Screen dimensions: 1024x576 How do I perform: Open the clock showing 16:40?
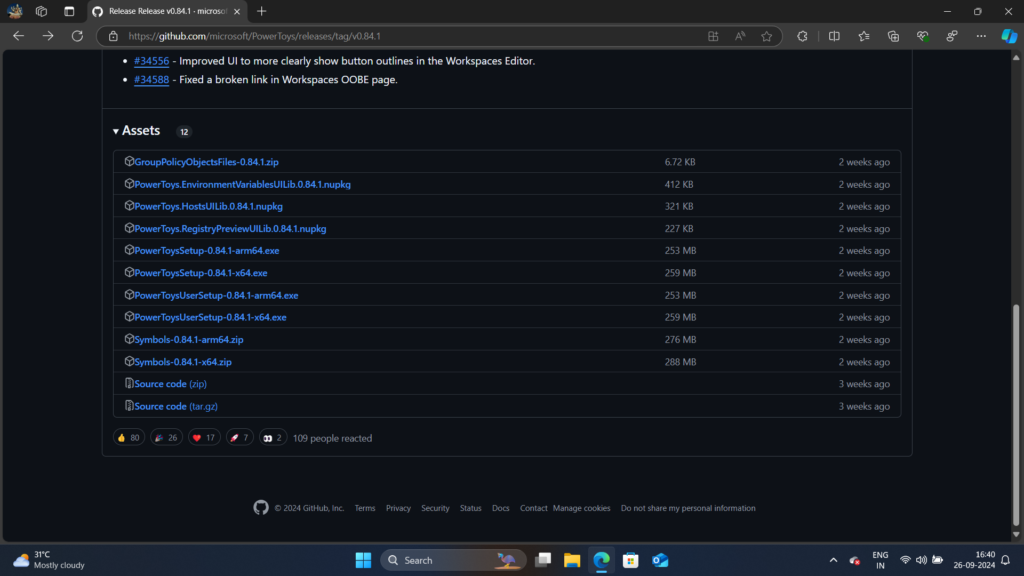click(974, 560)
